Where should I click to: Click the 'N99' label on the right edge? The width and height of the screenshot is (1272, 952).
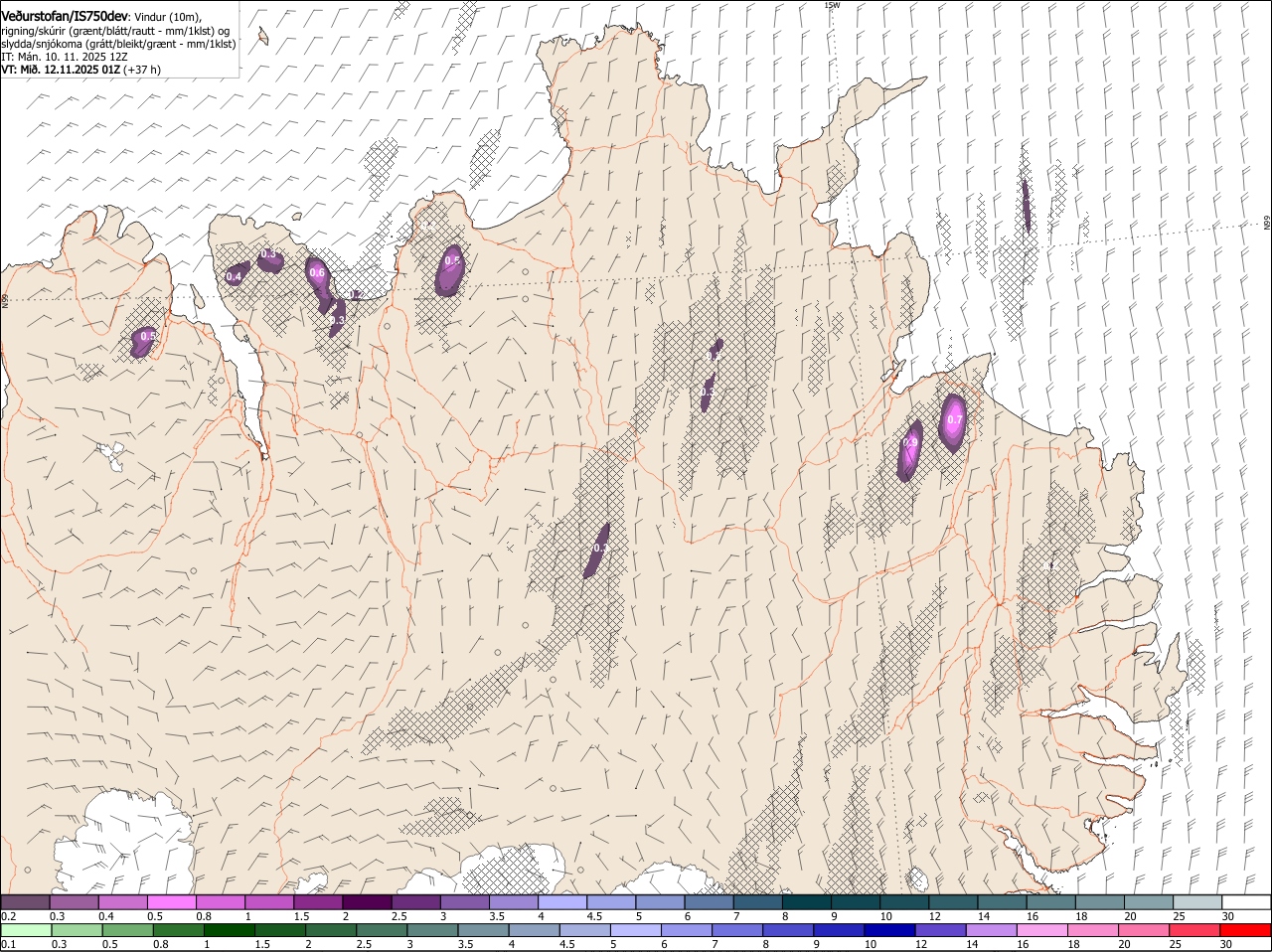[1267, 224]
